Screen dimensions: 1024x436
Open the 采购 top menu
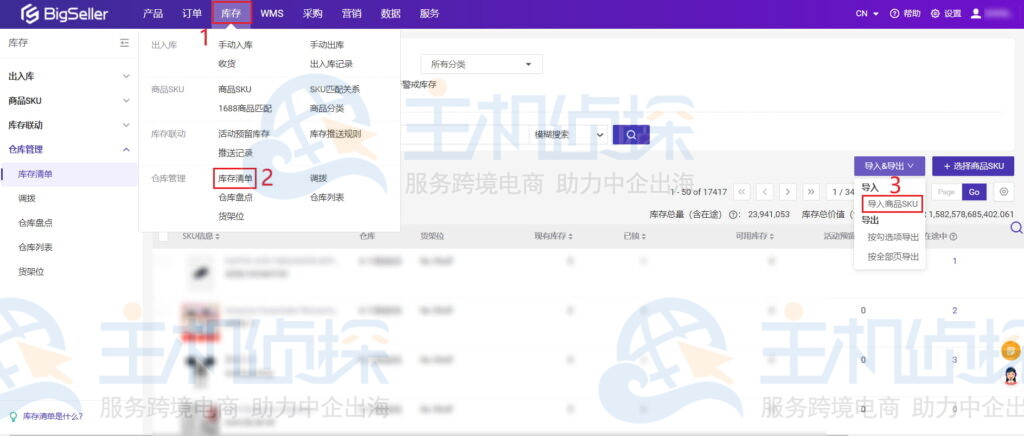click(313, 13)
